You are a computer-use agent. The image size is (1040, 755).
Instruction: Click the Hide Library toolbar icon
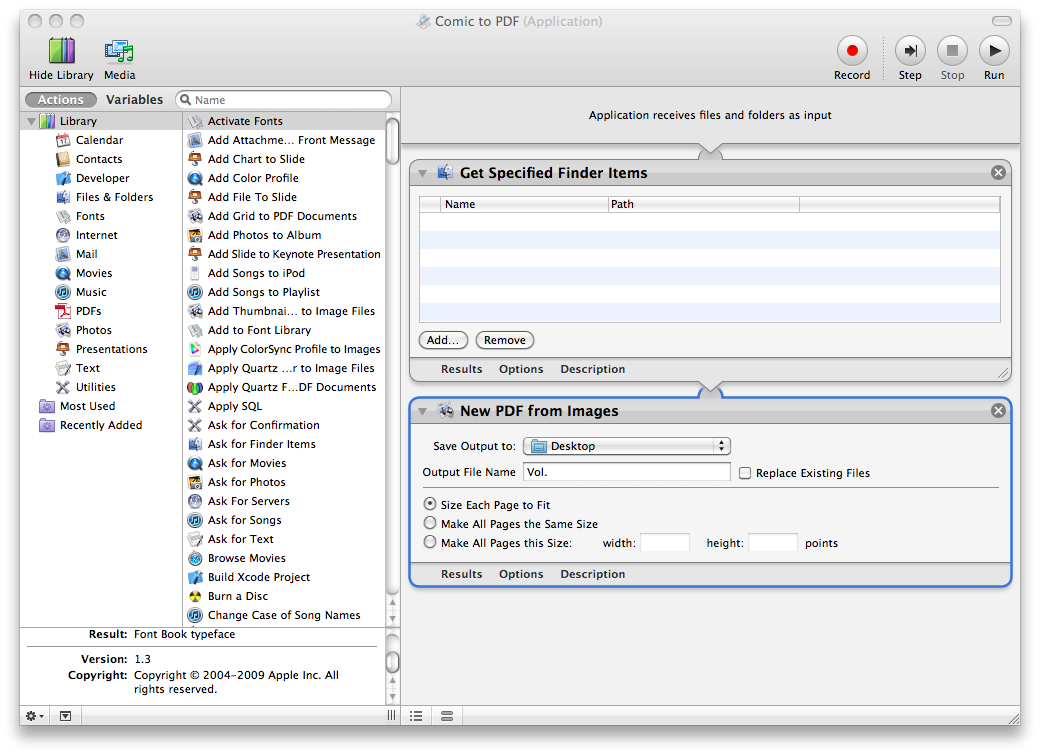[x=61, y=51]
